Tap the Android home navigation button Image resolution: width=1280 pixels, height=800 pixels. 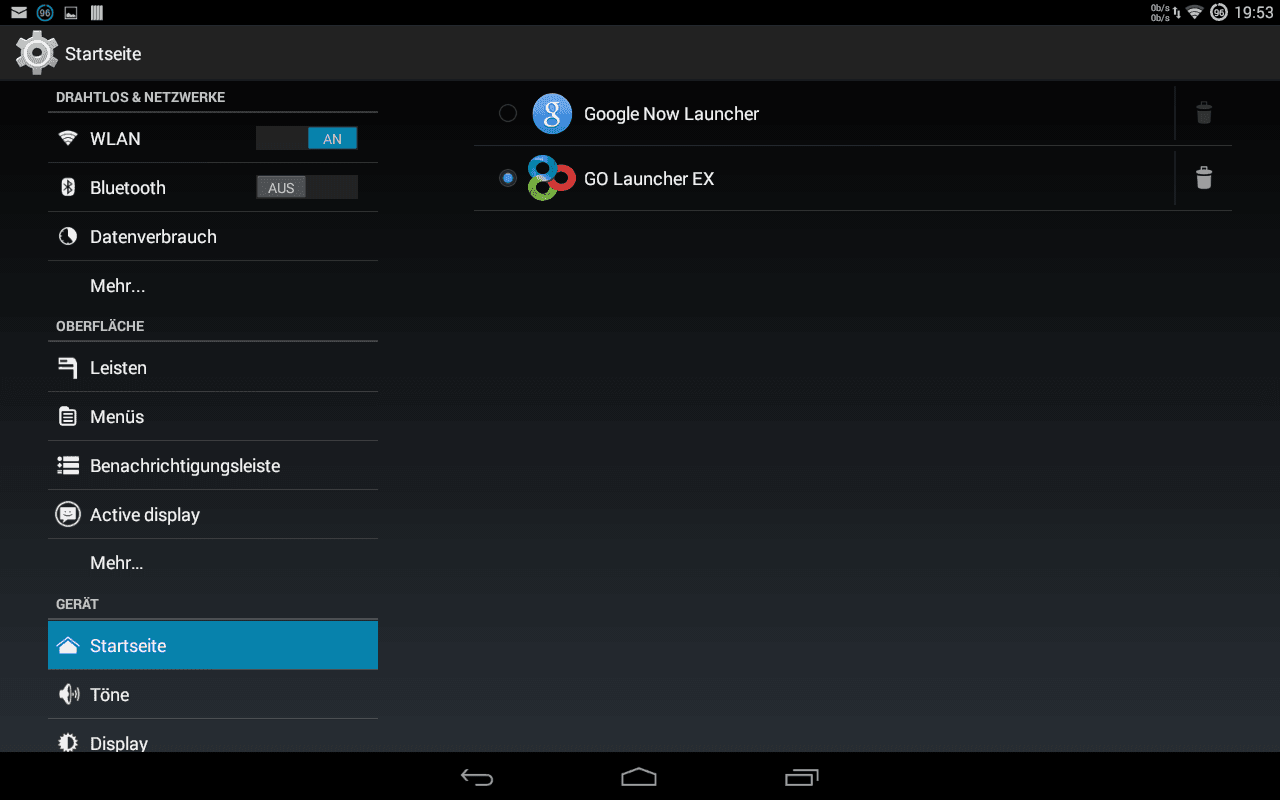pos(639,776)
